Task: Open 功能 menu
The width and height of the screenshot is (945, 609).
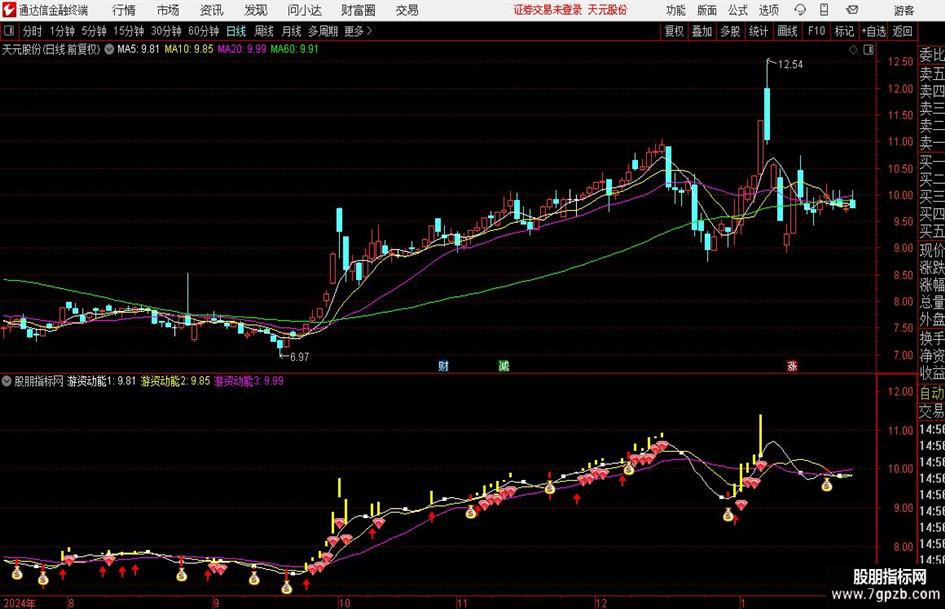Action: (x=676, y=10)
